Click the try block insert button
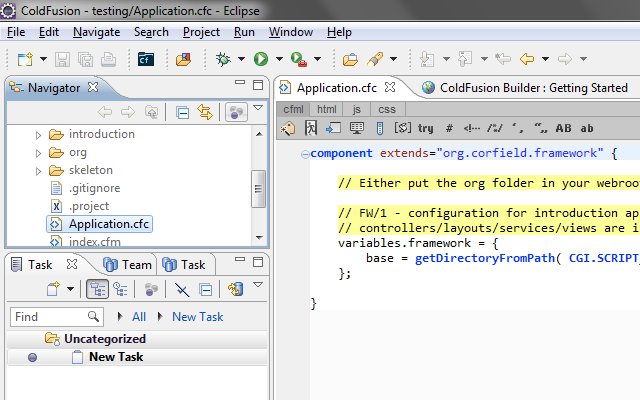Screen dimensions: 640x400 coord(425,129)
